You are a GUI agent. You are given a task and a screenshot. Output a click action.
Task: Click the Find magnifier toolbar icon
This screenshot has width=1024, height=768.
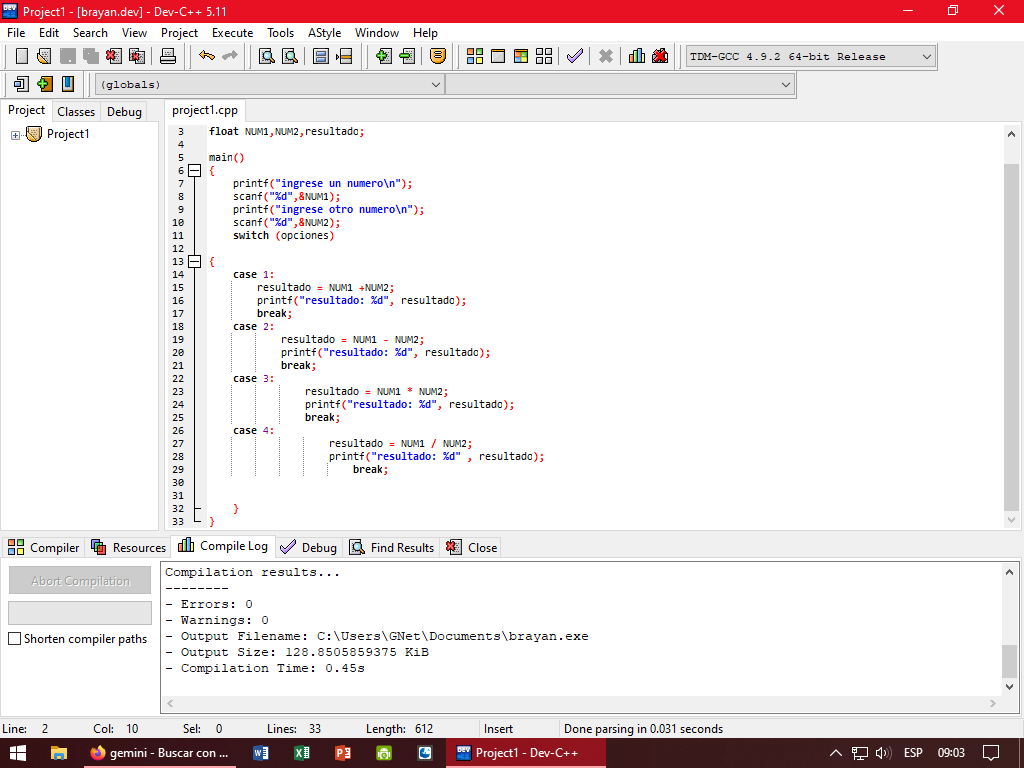[267, 56]
